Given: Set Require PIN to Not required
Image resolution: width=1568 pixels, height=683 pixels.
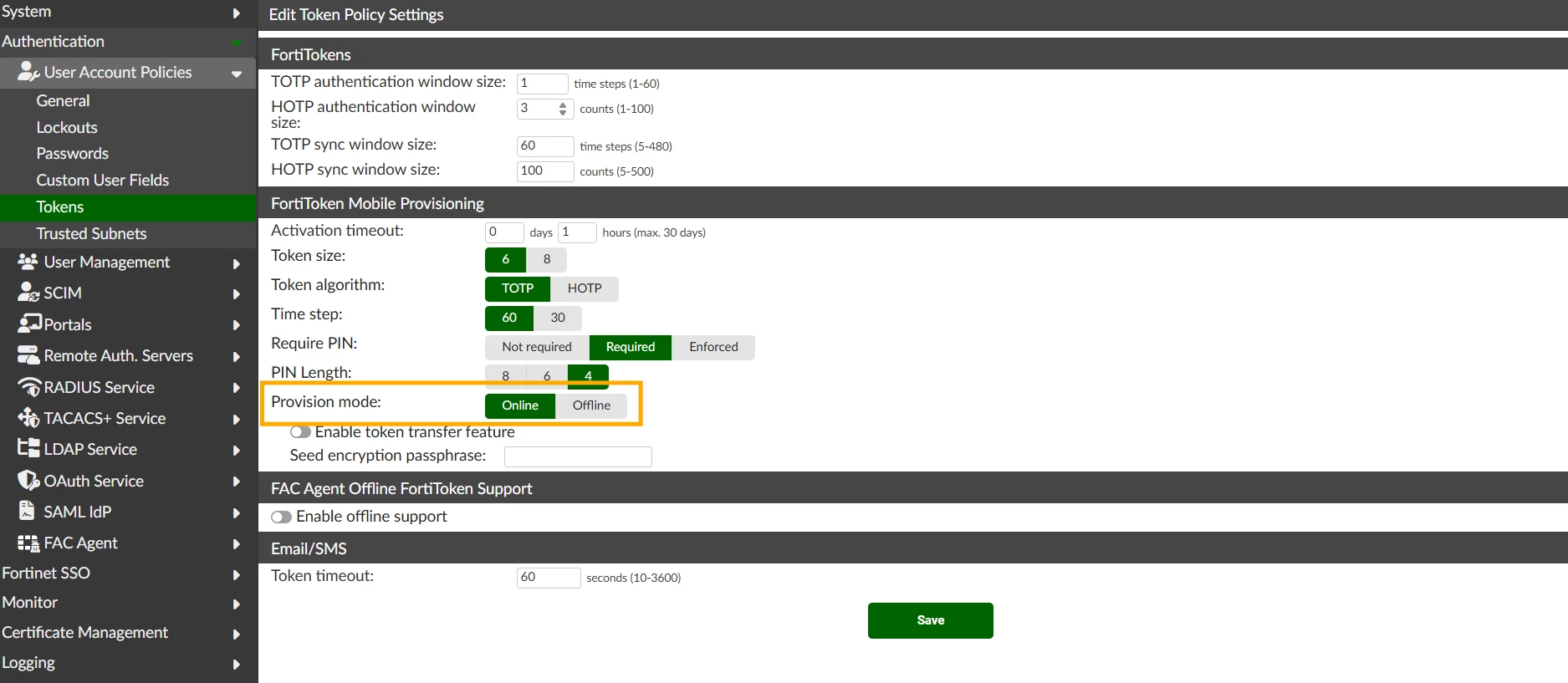Looking at the screenshot, I should (537, 347).
